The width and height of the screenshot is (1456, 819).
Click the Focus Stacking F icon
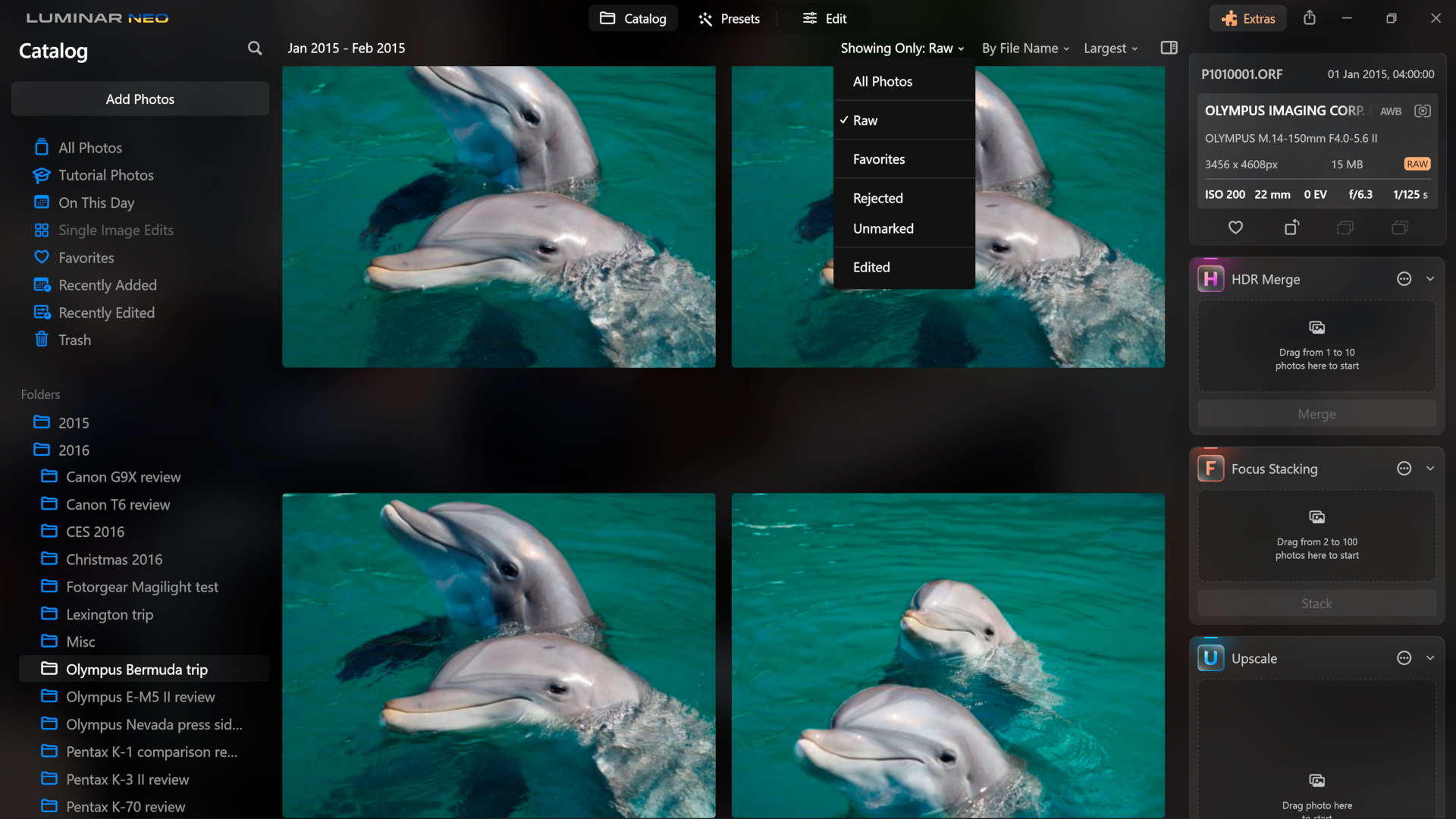point(1210,469)
